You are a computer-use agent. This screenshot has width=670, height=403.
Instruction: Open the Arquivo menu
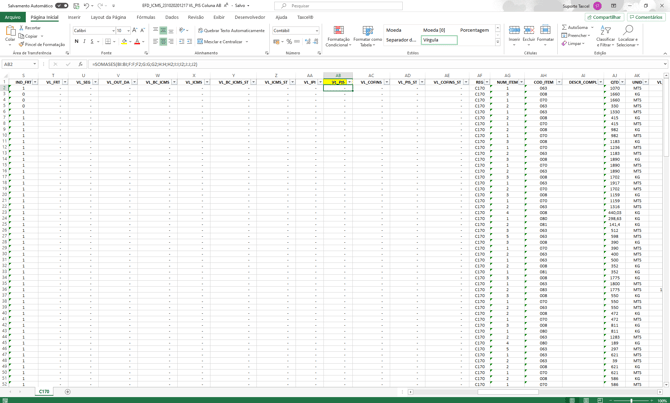[12, 17]
